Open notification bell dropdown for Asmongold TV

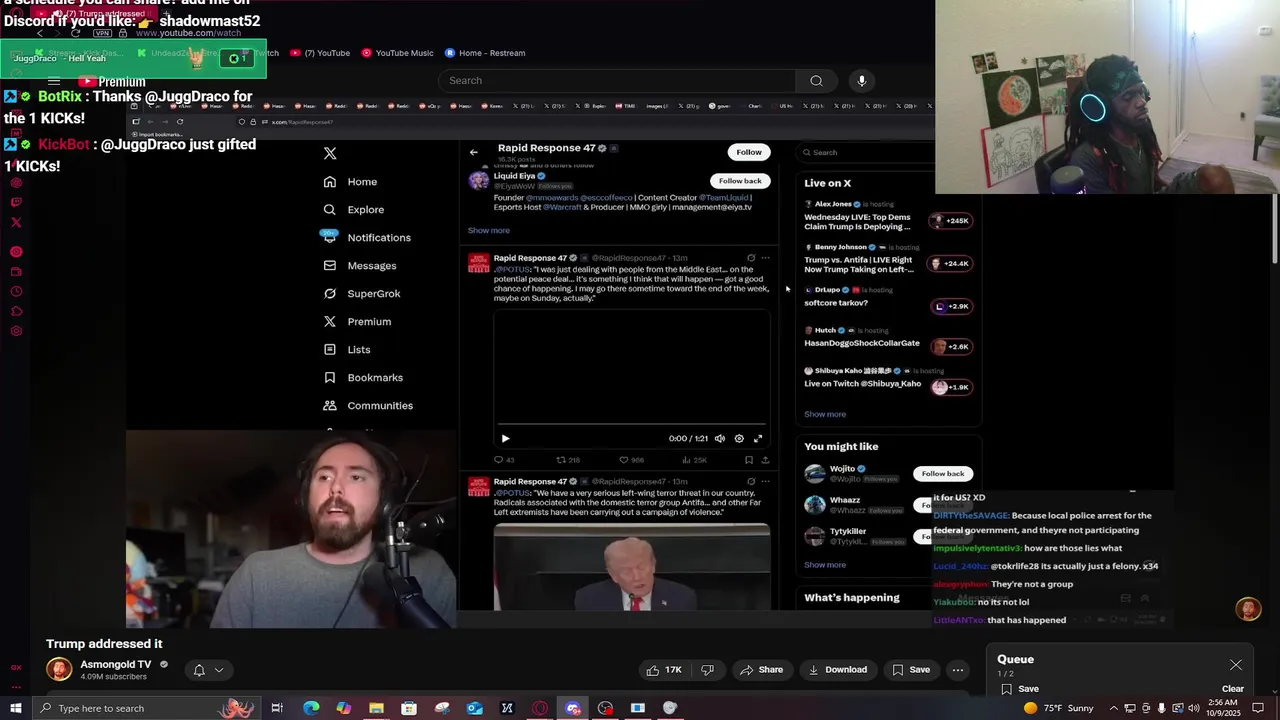pyautogui.click(x=207, y=670)
